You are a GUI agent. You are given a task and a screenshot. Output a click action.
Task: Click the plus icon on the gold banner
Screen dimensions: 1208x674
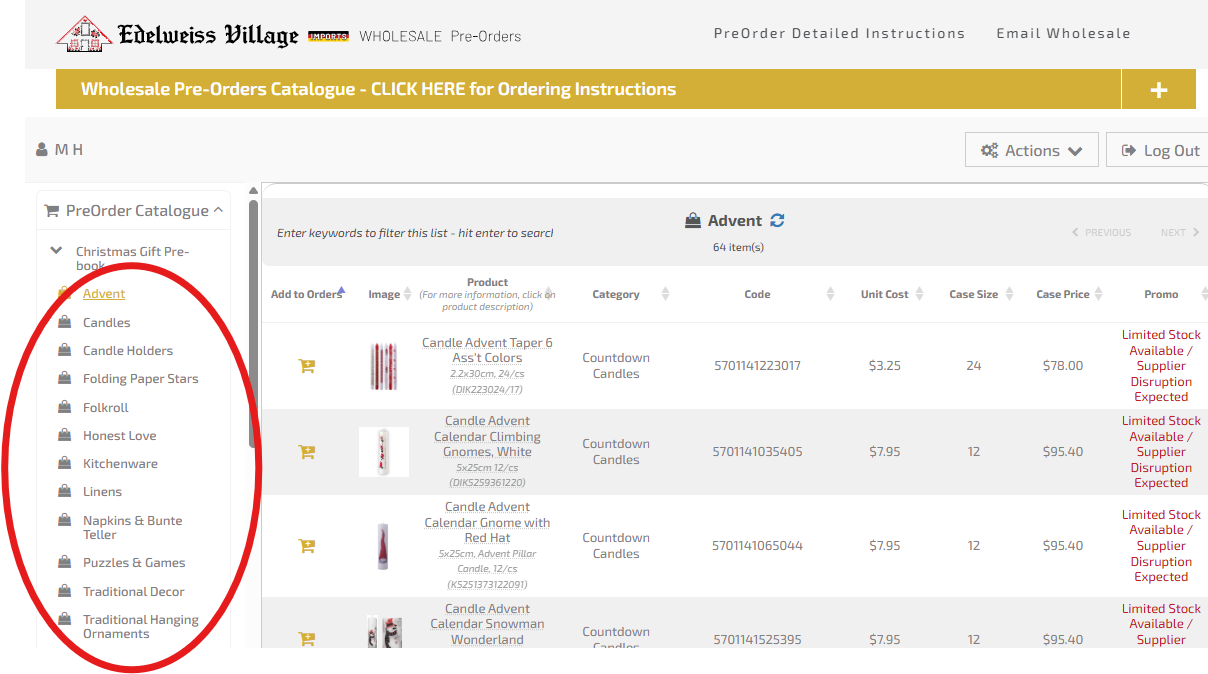point(1159,90)
